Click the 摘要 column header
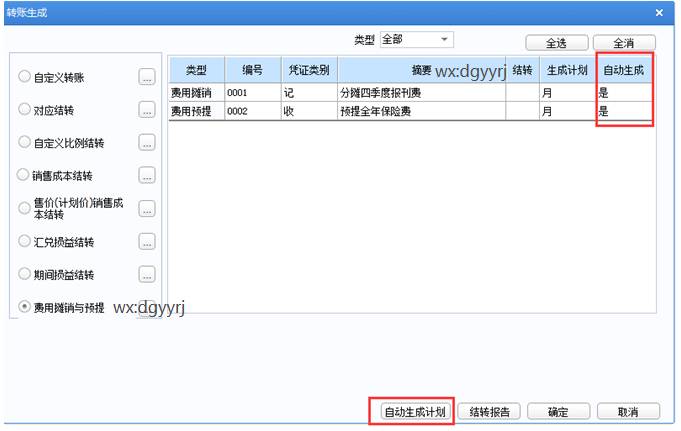Screen dimensions: 681x431 tap(422, 70)
